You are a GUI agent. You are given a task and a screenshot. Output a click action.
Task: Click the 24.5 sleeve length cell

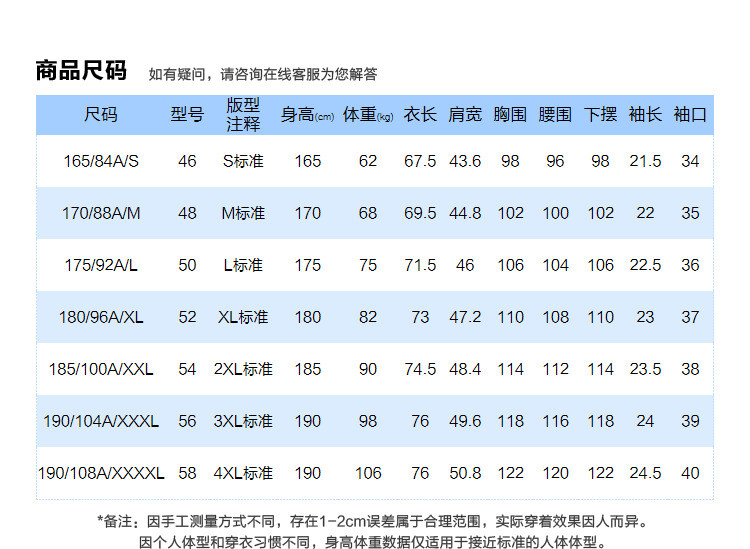645,473
